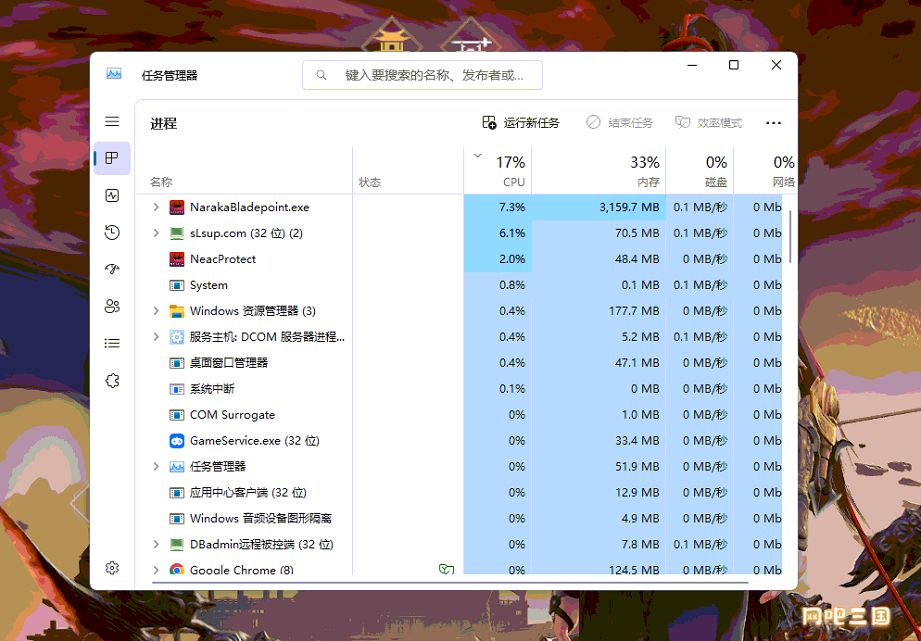The image size is (921, 641).
Task: Expand the sLsup.com (32 位) group
Action: (x=156, y=233)
